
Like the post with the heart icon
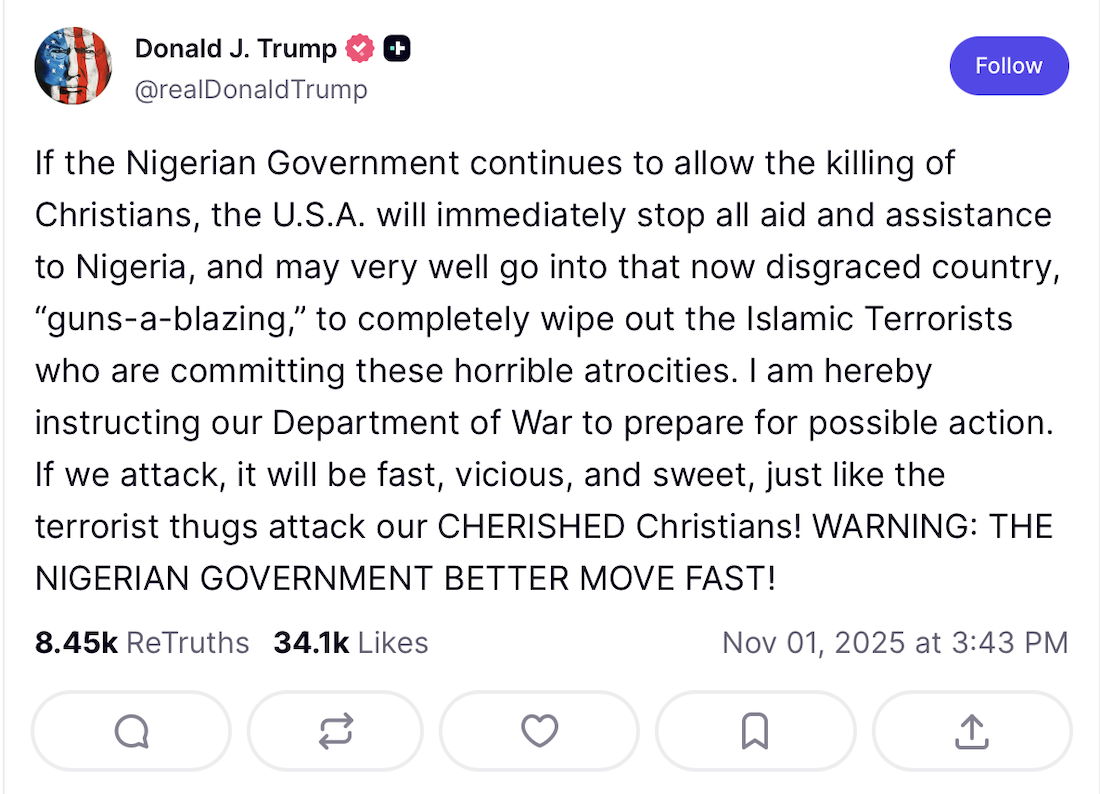click(x=540, y=731)
